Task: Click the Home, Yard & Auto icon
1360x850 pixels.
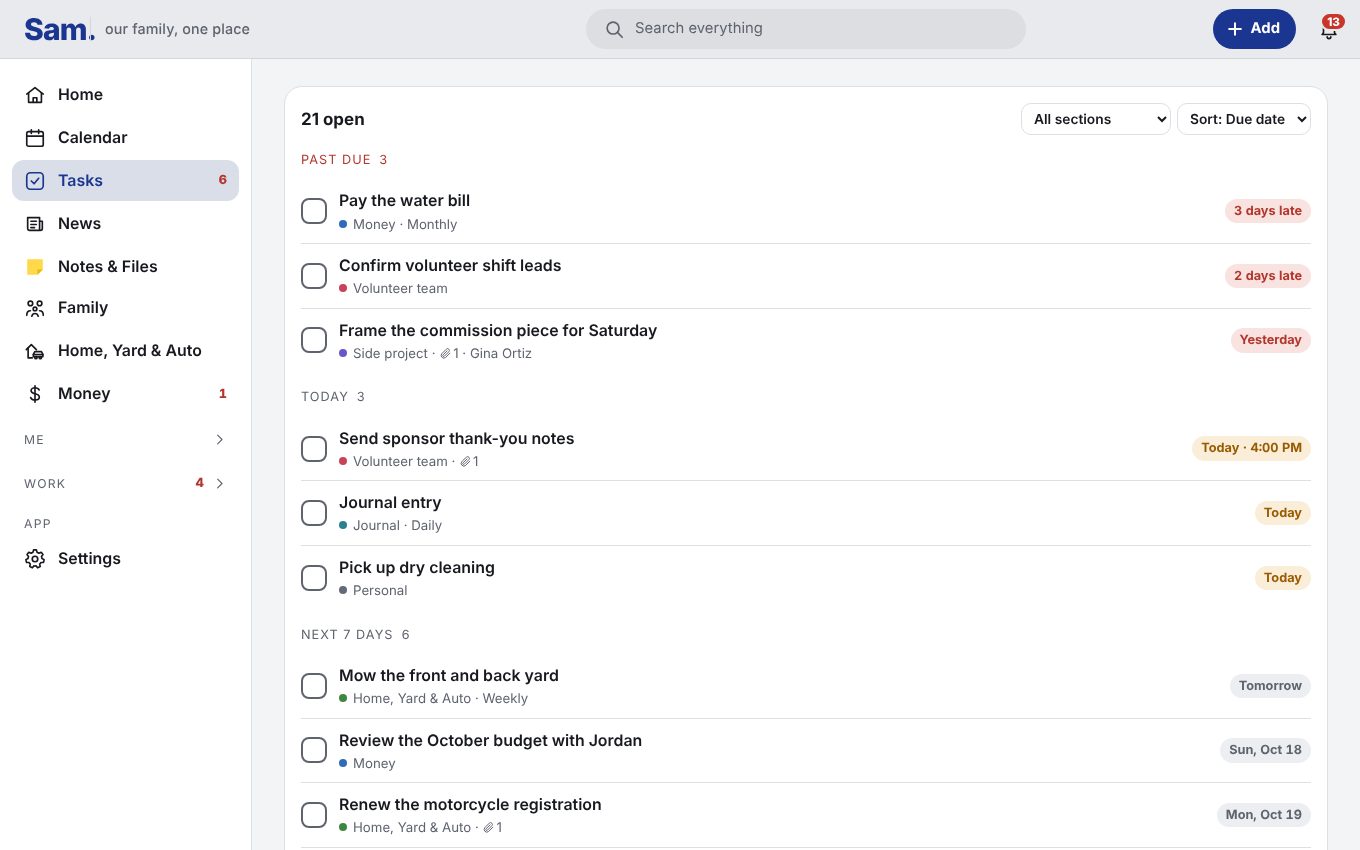Action: [35, 351]
